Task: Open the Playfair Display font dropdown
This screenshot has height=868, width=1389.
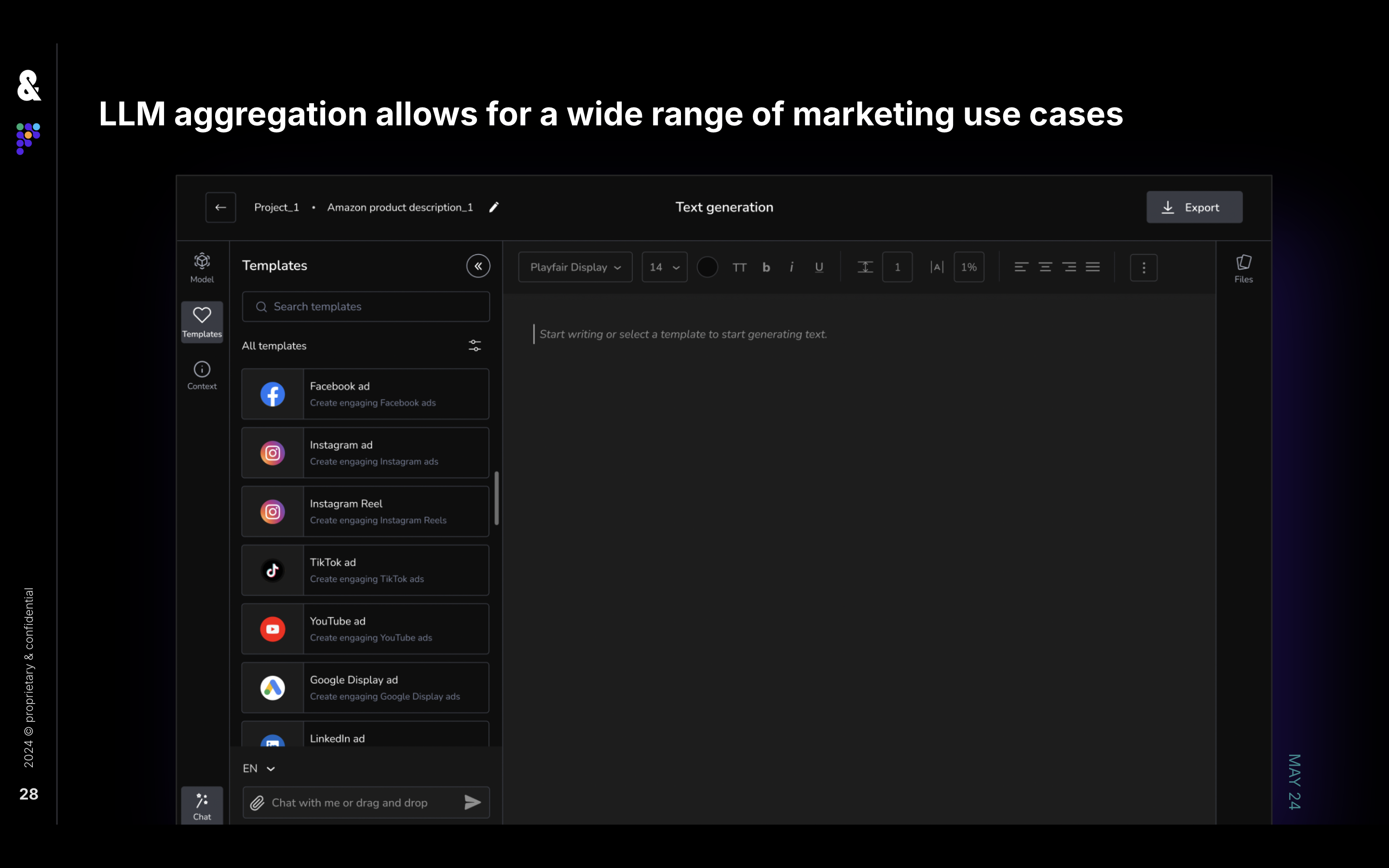Action: [575, 268]
